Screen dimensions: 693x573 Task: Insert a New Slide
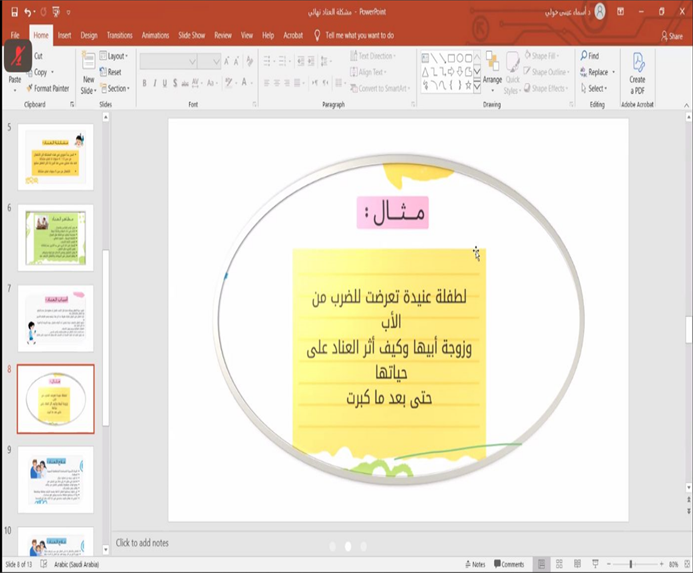(88, 72)
